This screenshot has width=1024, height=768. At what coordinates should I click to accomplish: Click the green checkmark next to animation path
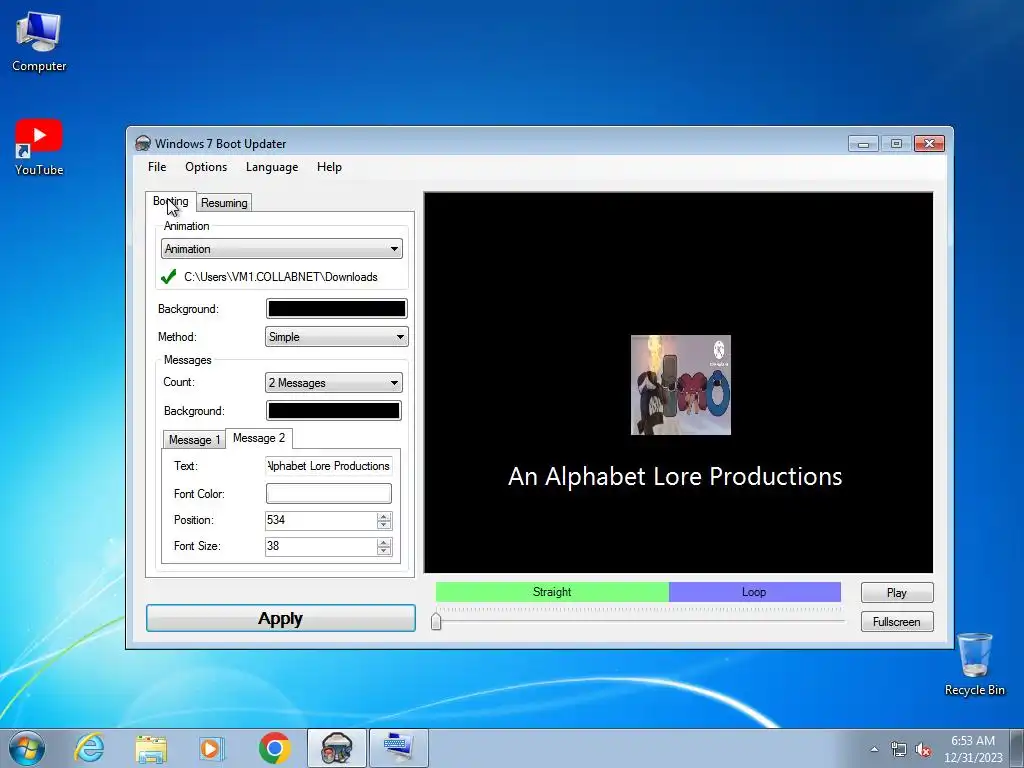coord(168,276)
